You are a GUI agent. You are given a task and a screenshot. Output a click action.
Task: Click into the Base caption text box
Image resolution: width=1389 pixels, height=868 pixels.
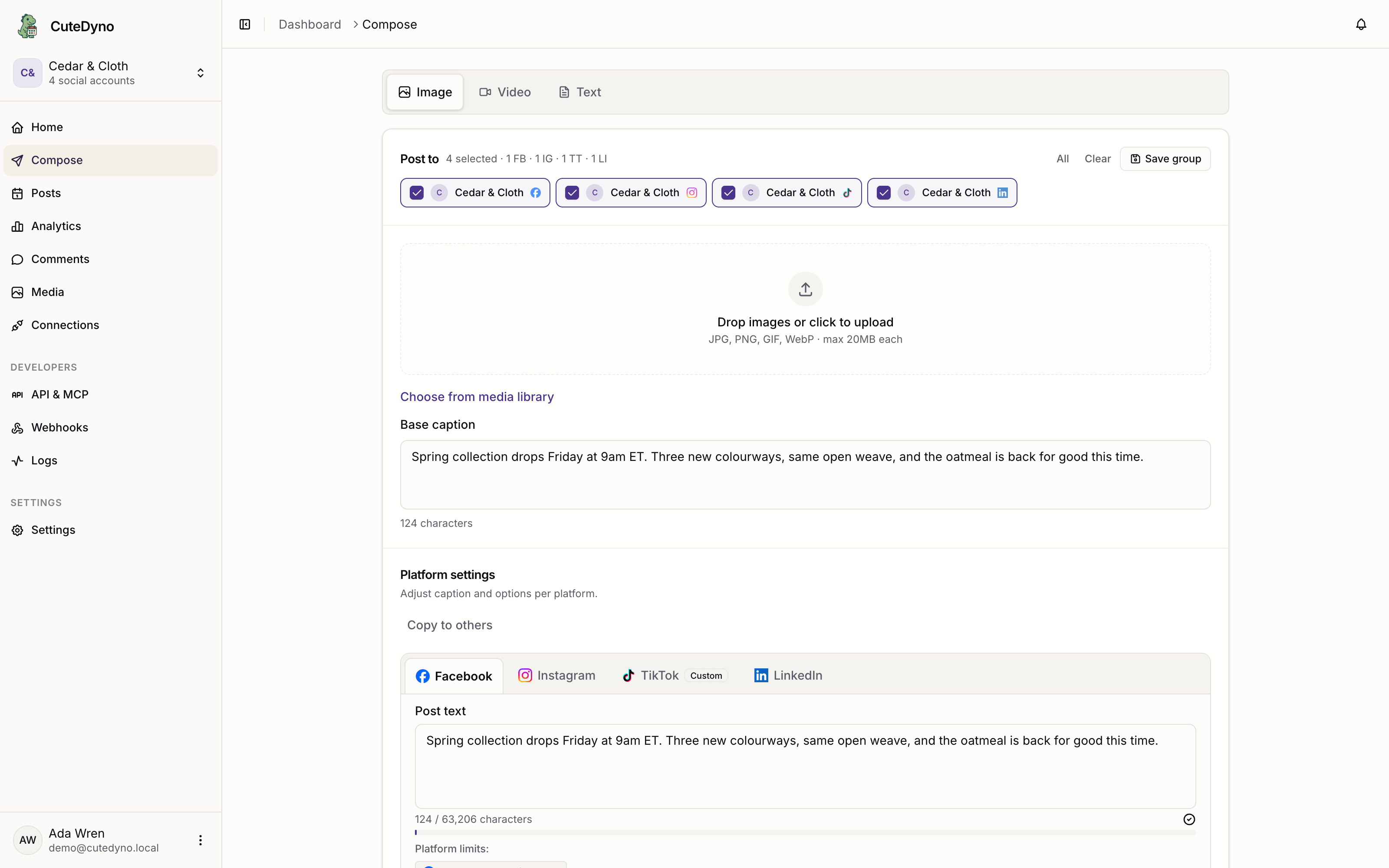(x=805, y=475)
